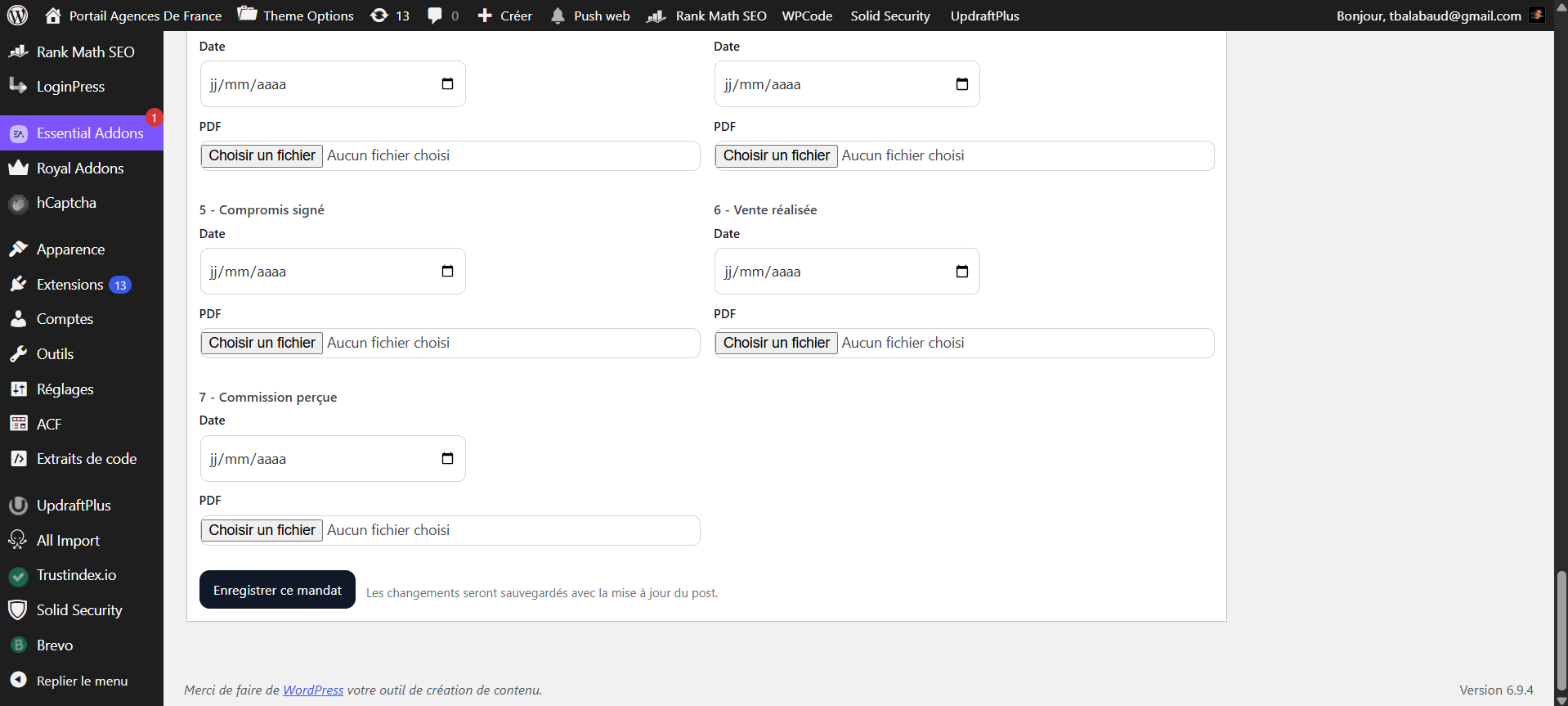This screenshot has width=1568, height=706.
Task: Open Apparence brush icon
Action: [x=18, y=249]
